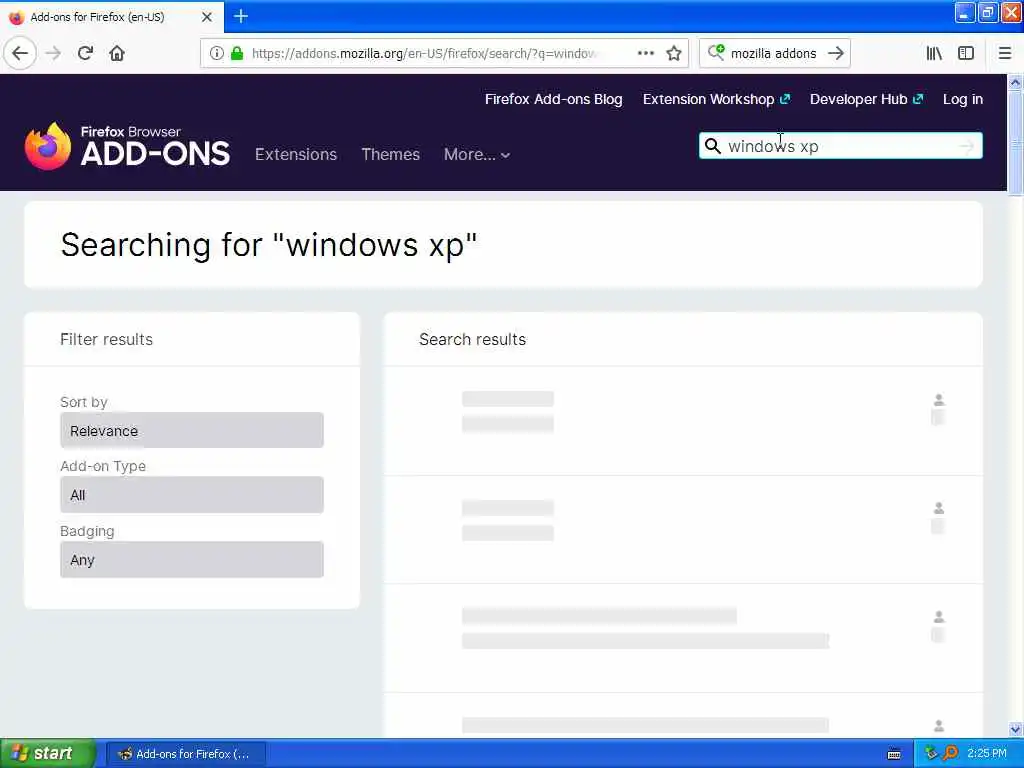Click the add-ons search field 'windows xp'
This screenshot has height=768, width=1024.
pyautogui.click(x=839, y=146)
